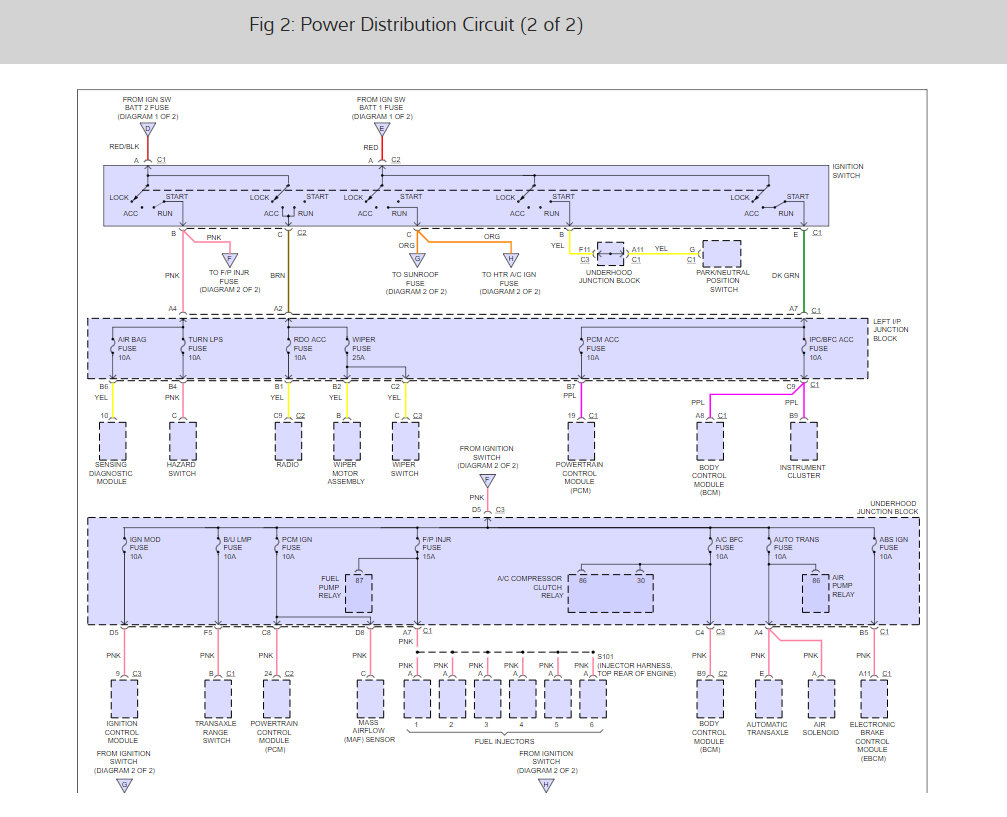
Task: Click the RDO ACC FUSE 10A label
Action: 310,349
